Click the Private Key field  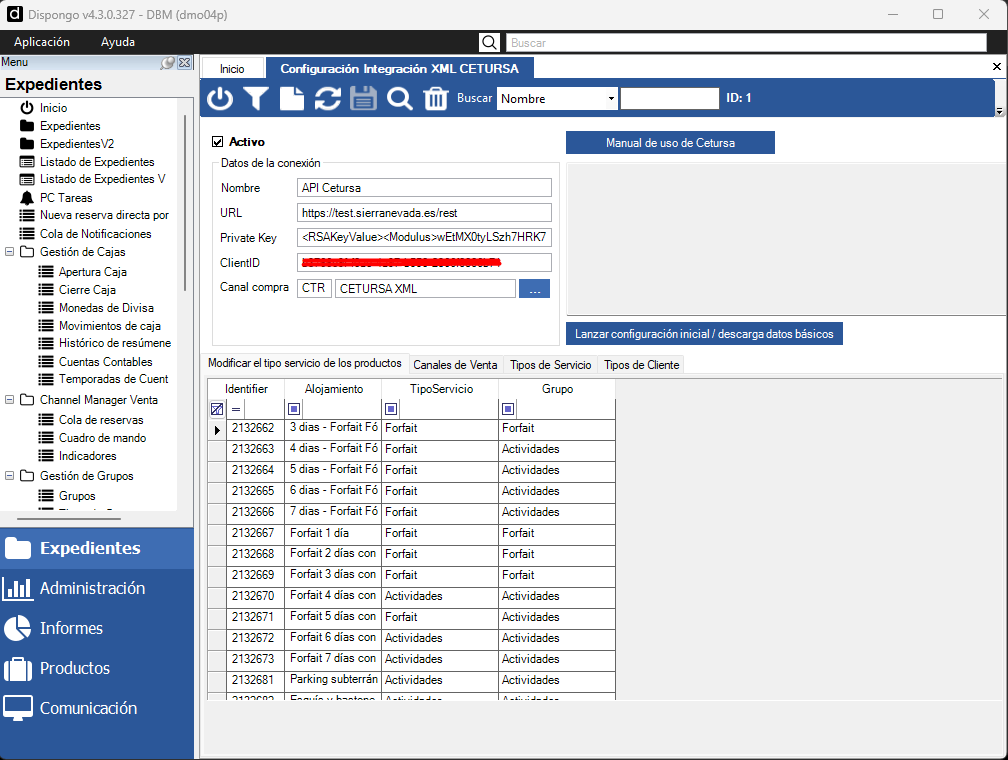pyautogui.click(x=424, y=237)
